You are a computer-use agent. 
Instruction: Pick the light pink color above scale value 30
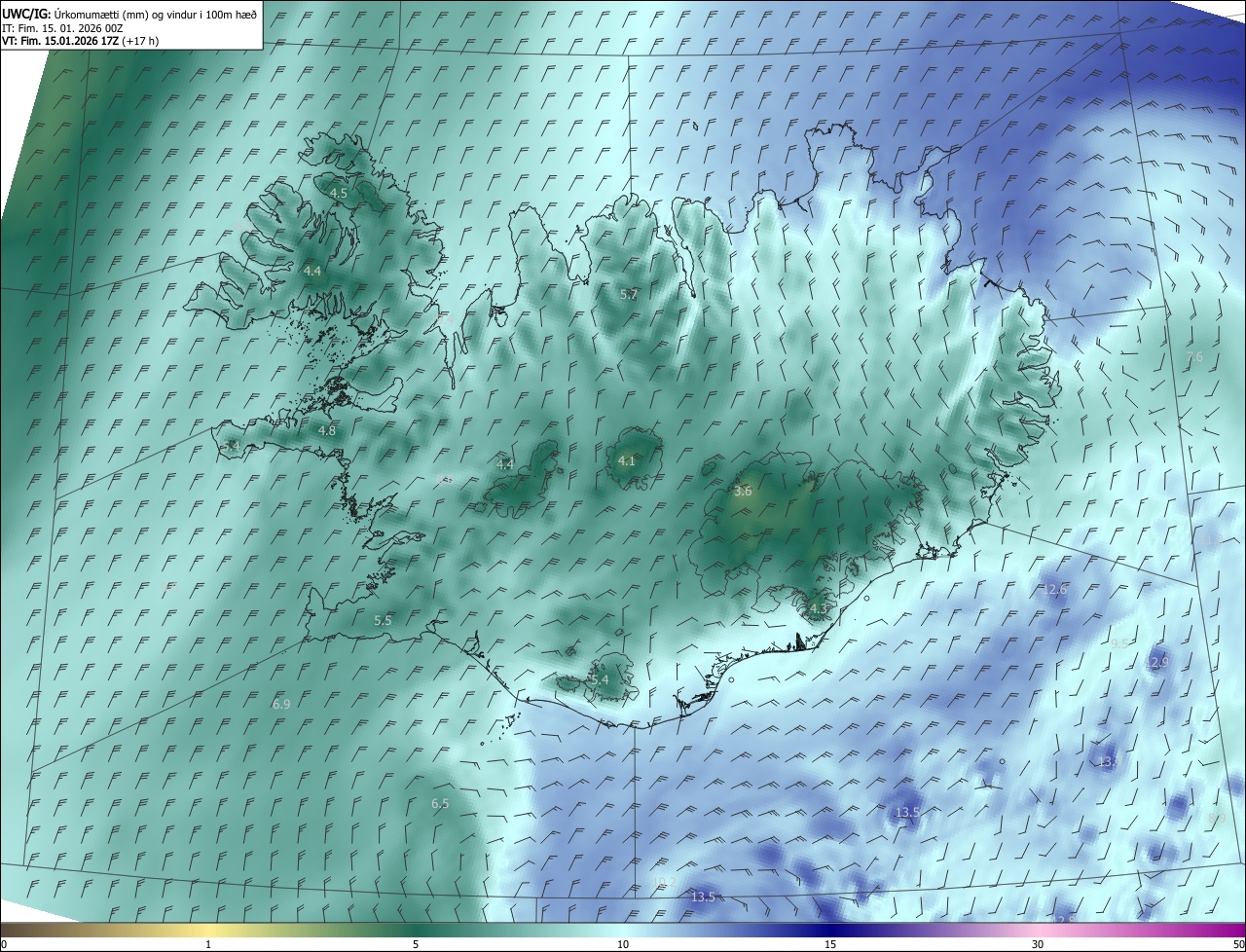[x=1038, y=931]
